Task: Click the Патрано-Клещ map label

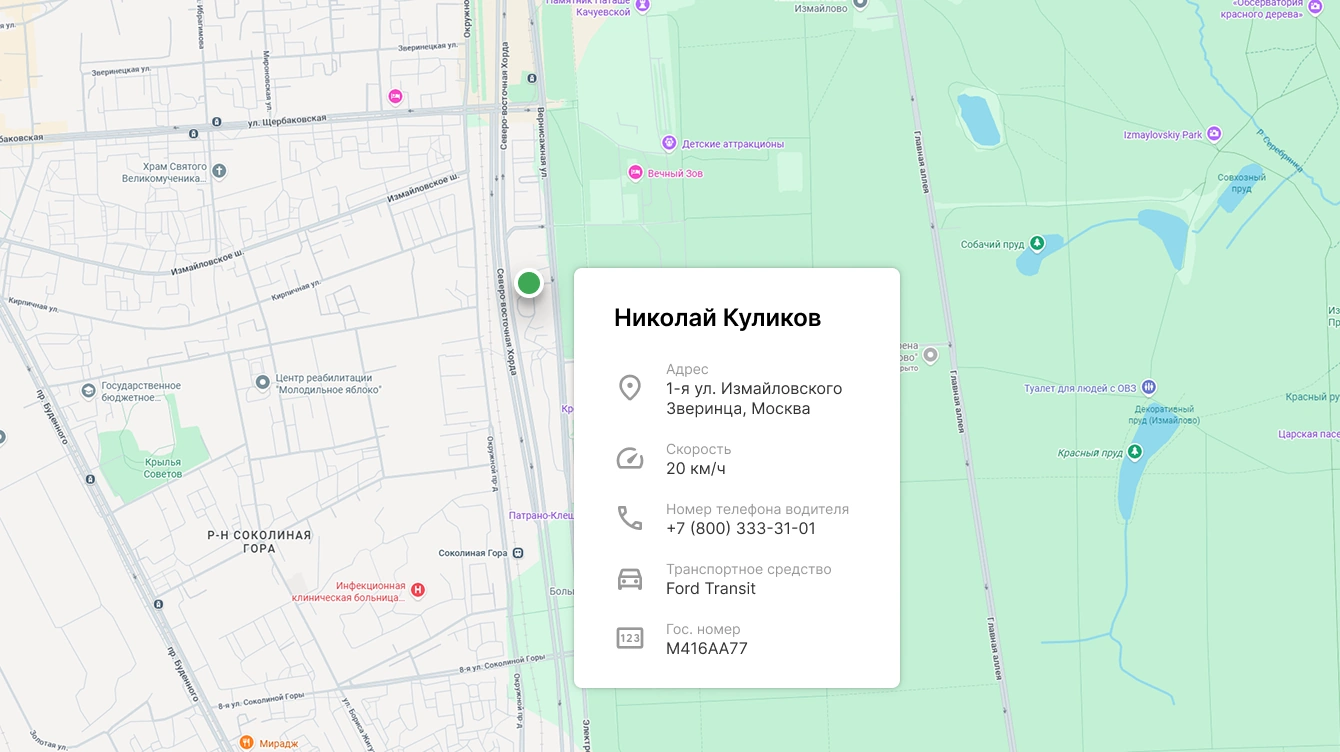Action: [x=541, y=516]
